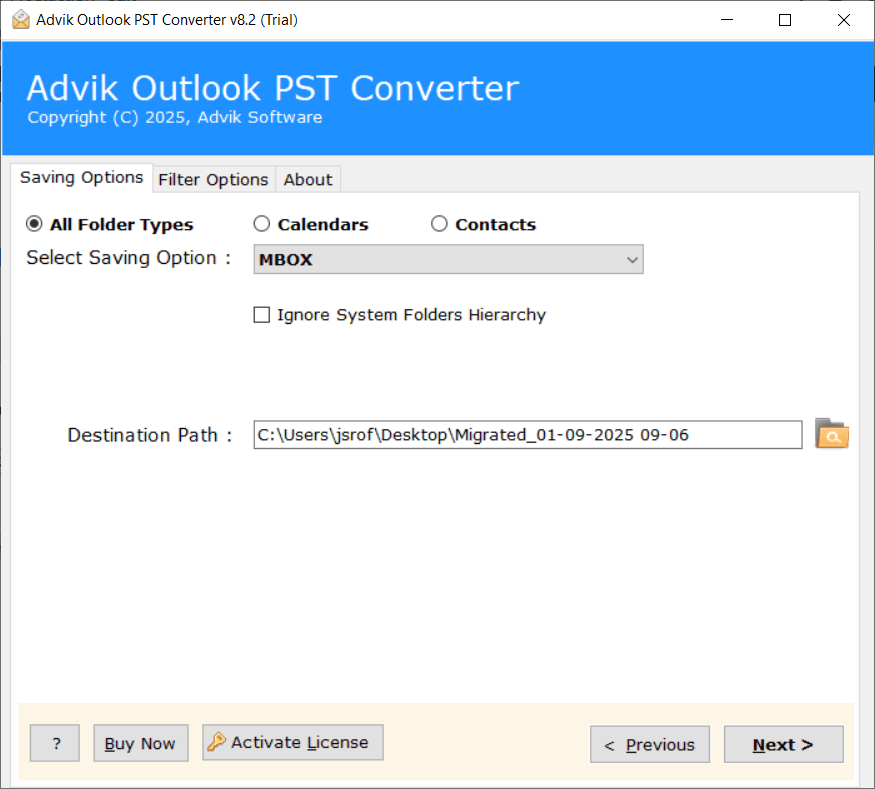This screenshot has width=875, height=789.
Task: Click the 'Select Saving Option :' label
Action: click(129, 258)
